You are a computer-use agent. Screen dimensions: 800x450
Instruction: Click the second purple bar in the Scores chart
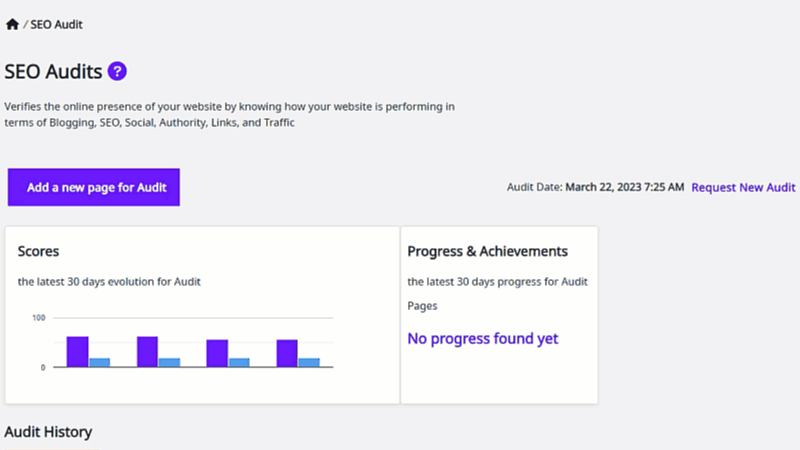point(147,352)
